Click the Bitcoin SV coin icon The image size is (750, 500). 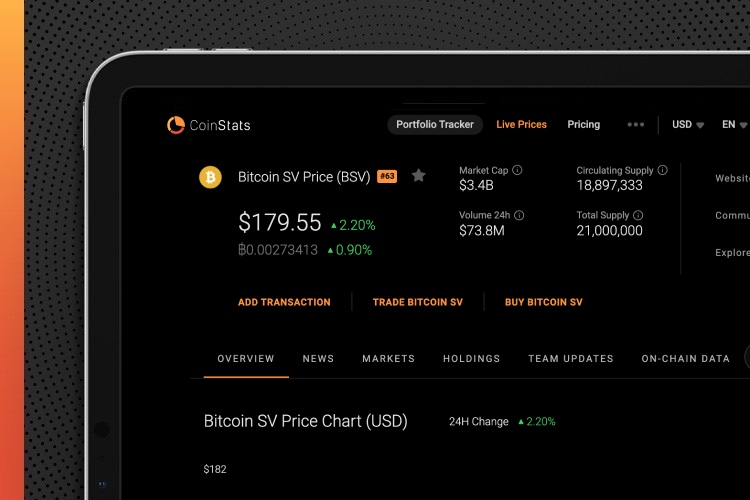210,177
